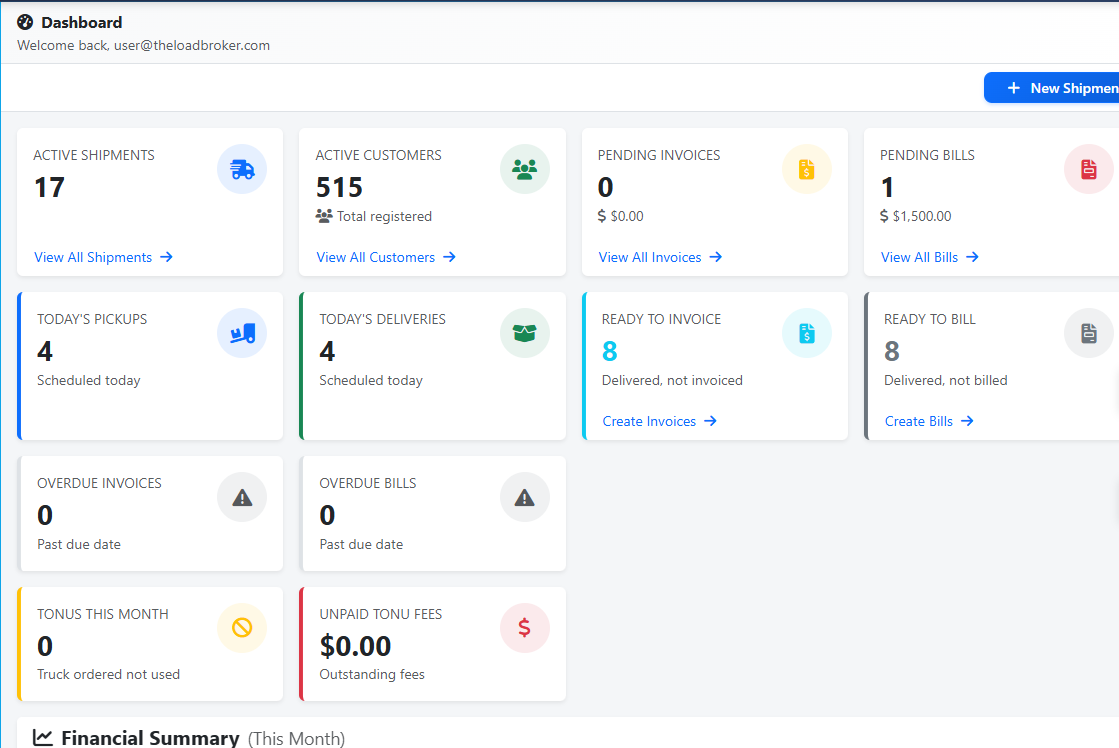Click the dashboard logo icon in the header
Viewport: 1119px width, 748px height.
point(24,21)
